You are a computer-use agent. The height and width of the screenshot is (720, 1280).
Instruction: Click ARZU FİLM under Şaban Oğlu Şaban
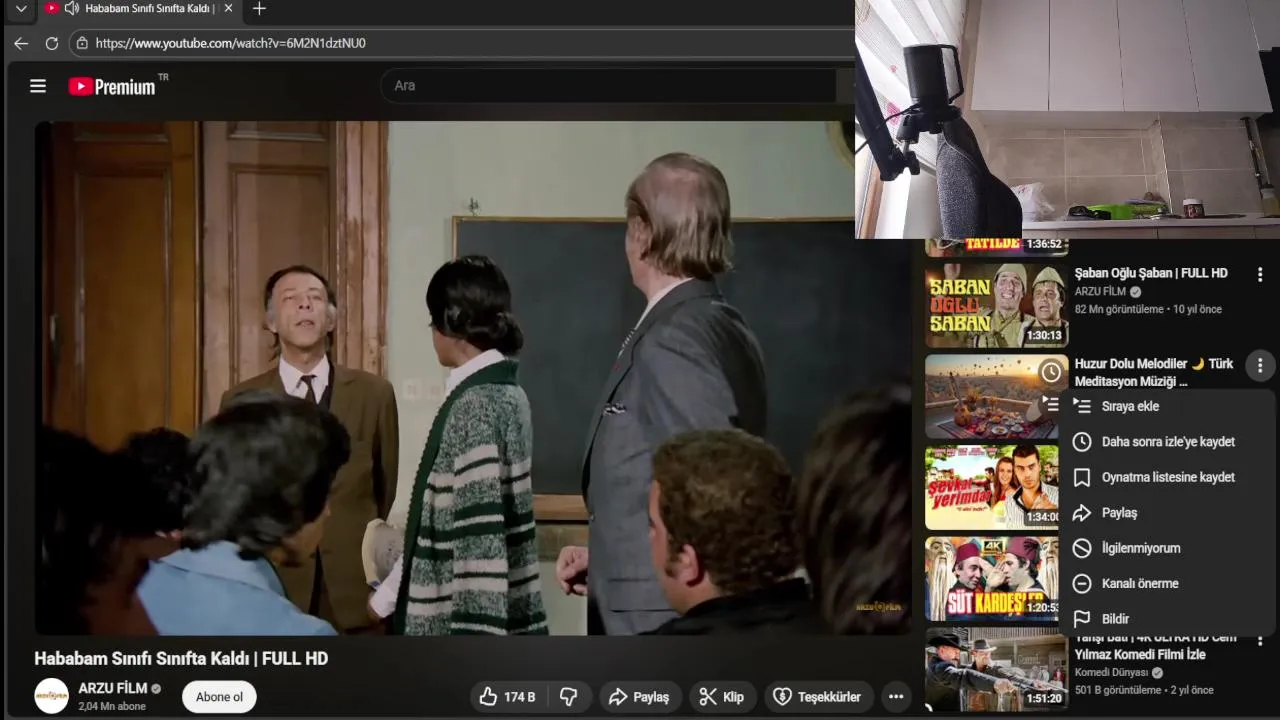click(1100, 292)
